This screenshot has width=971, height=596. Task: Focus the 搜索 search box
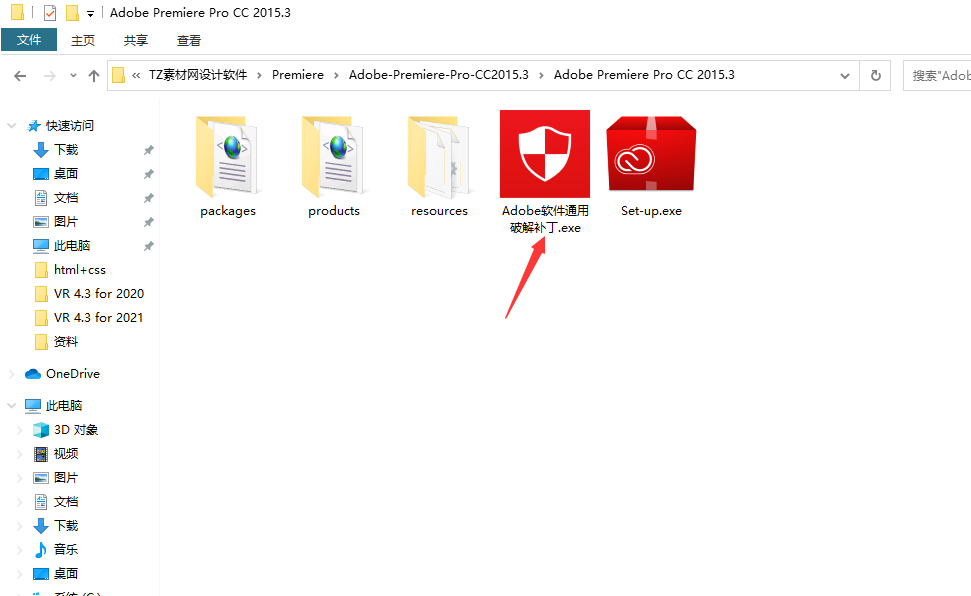[x=937, y=76]
